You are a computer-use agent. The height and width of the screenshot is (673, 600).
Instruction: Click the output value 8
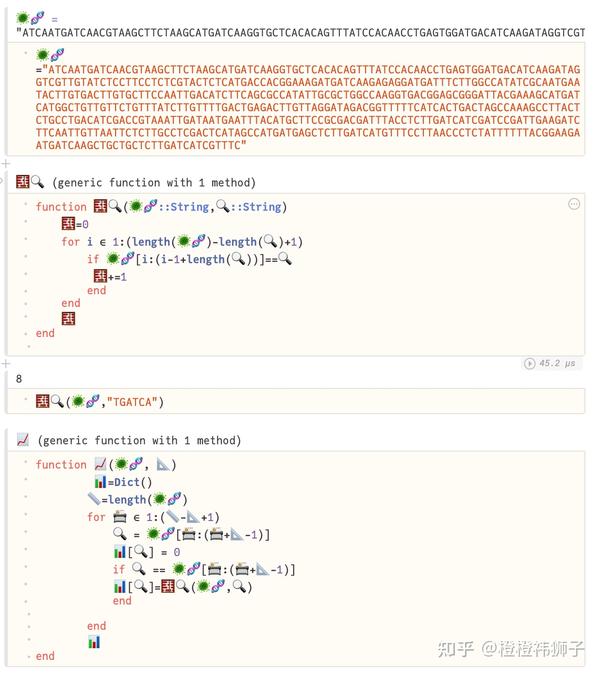(x=19, y=379)
